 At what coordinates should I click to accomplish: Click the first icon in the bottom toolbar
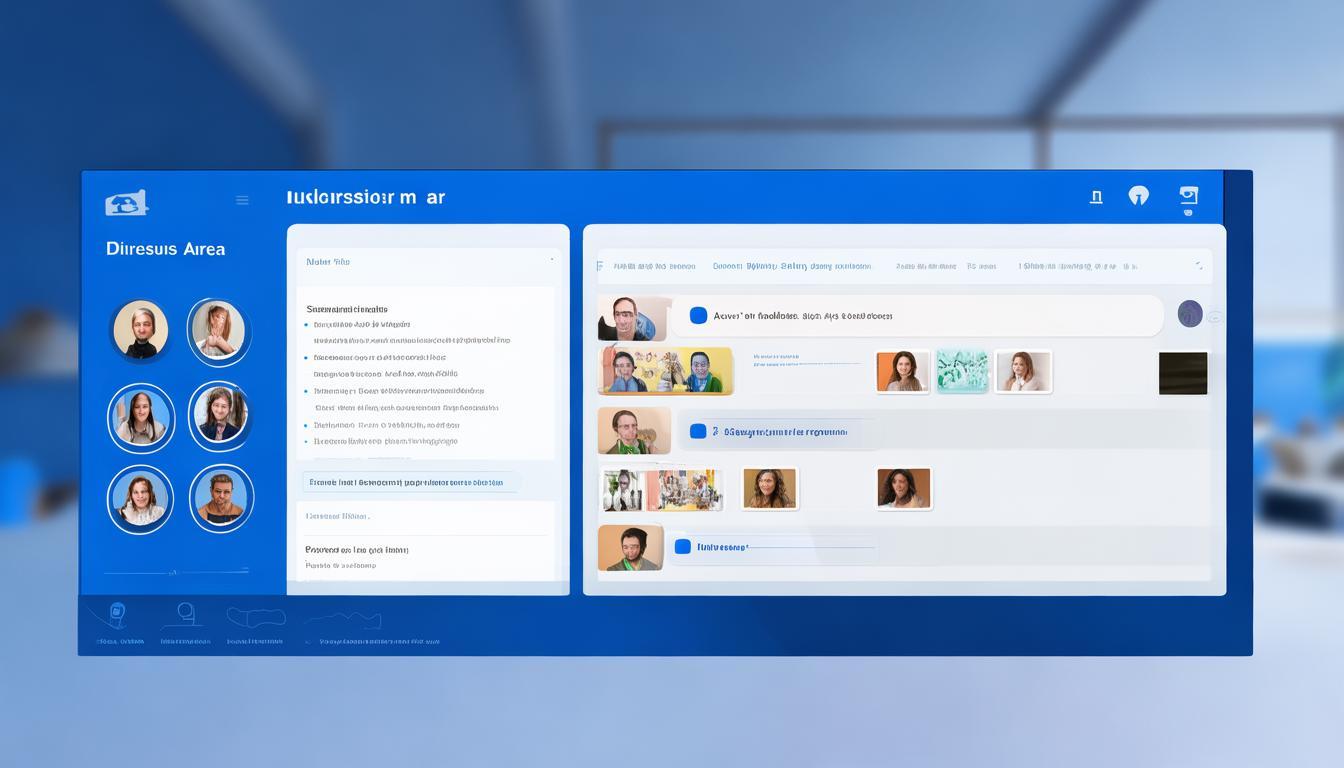pyautogui.click(x=117, y=613)
